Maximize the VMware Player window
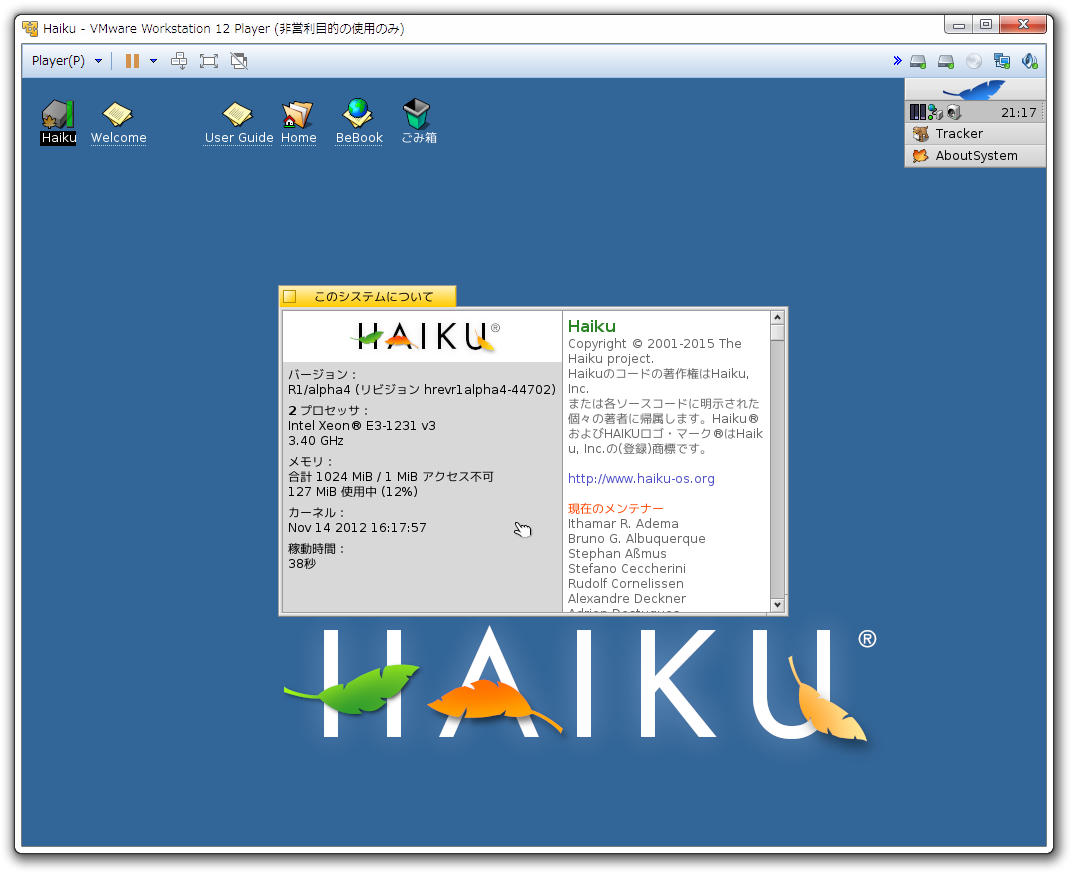 [x=985, y=25]
